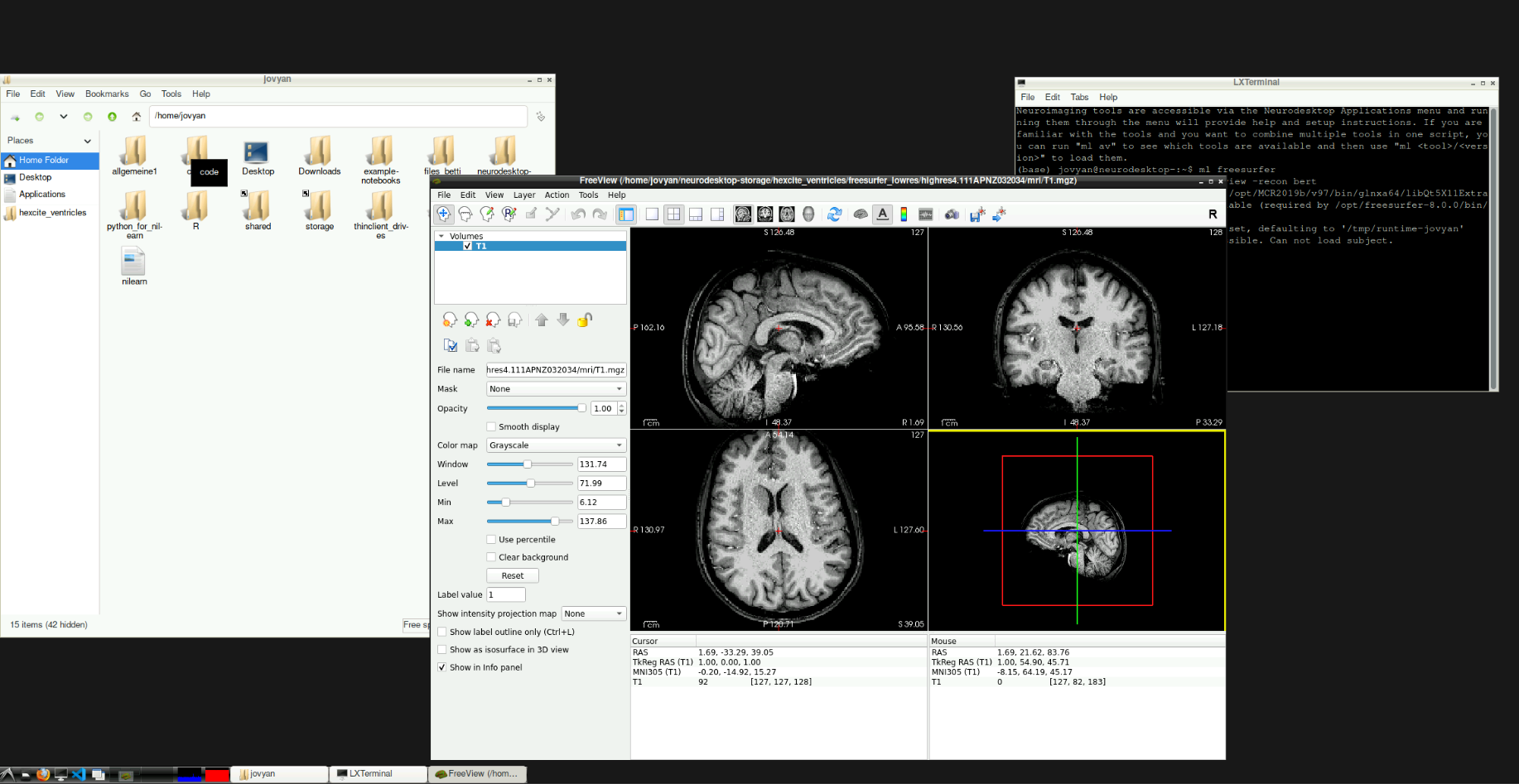
Task: Click the Label value input field
Action: (x=506, y=594)
